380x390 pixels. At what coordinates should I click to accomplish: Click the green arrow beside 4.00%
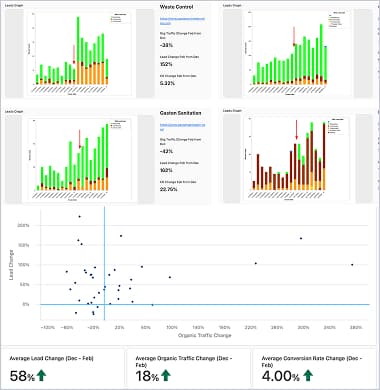[x=308, y=375]
